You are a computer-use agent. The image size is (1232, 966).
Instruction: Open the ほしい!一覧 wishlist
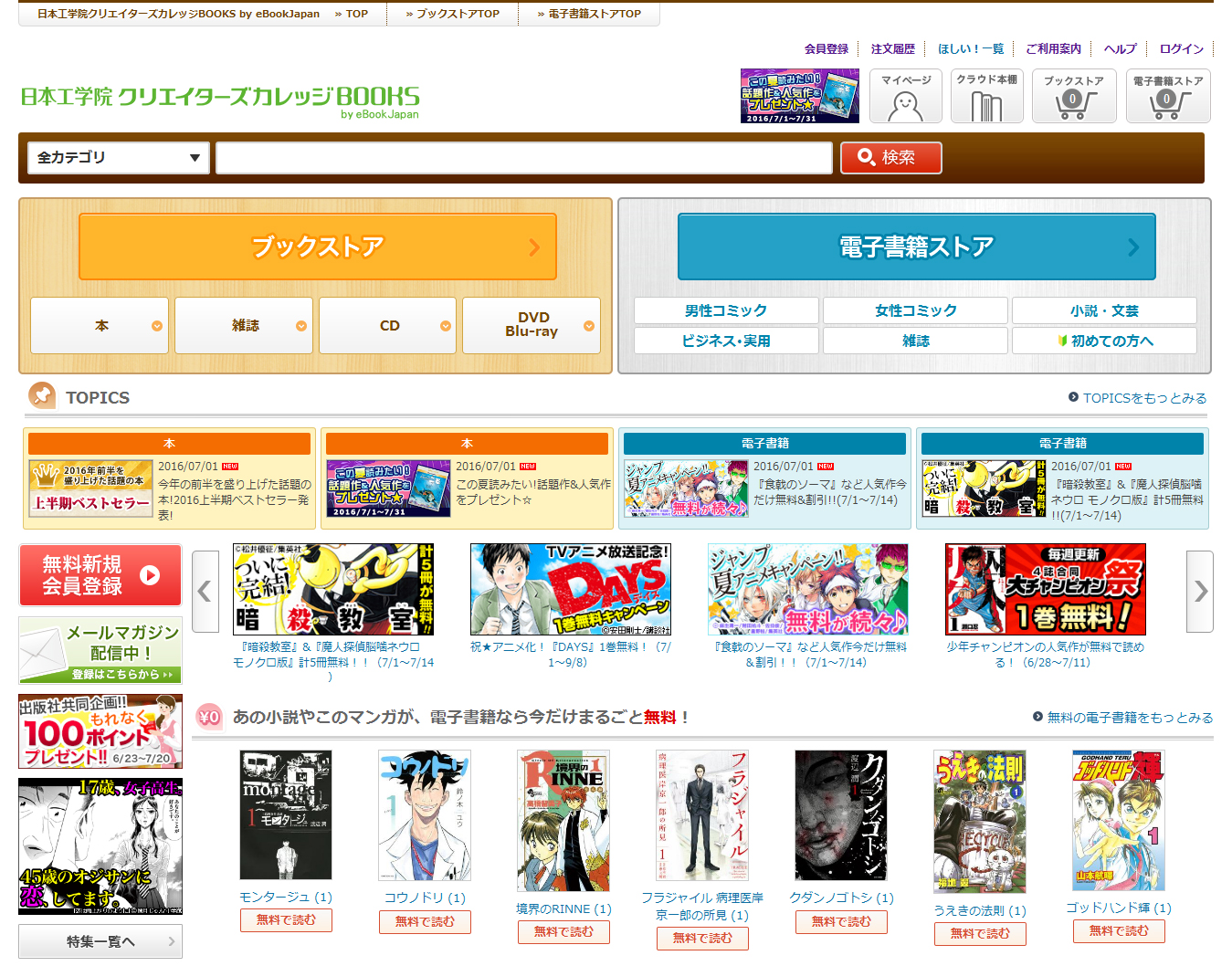click(x=971, y=48)
